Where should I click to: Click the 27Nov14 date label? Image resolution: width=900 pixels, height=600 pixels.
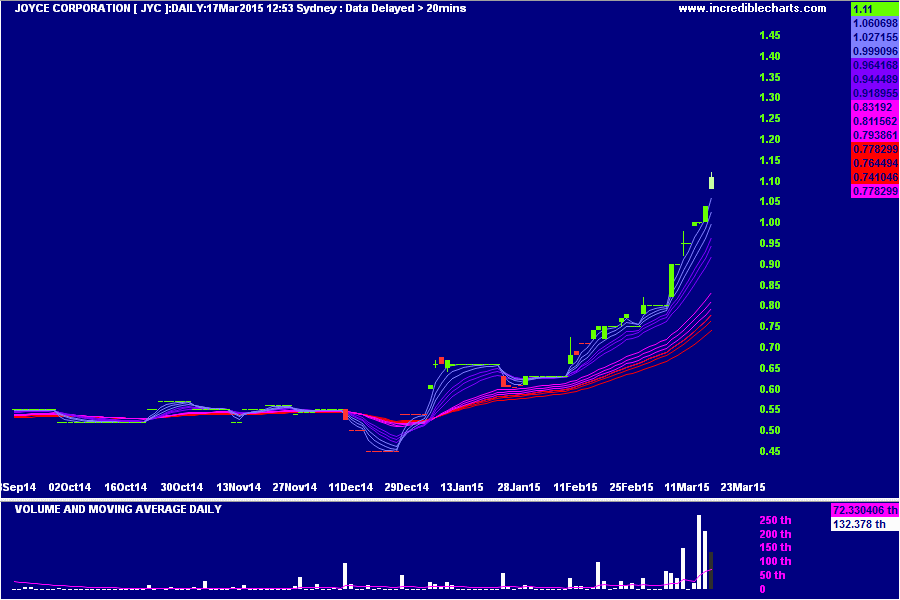click(294, 487)
